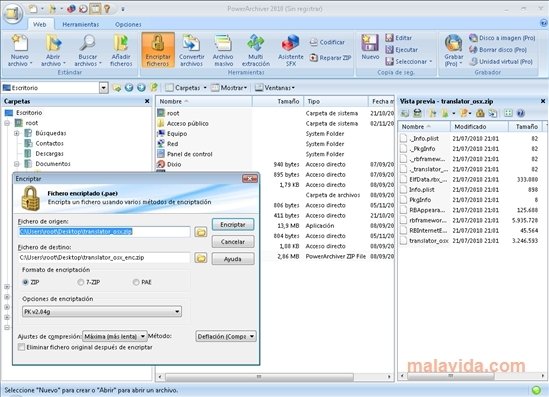This screenshot has width=549, height=397.
Task: Click the Fichero de origen path field
Action: coord(104,231)
